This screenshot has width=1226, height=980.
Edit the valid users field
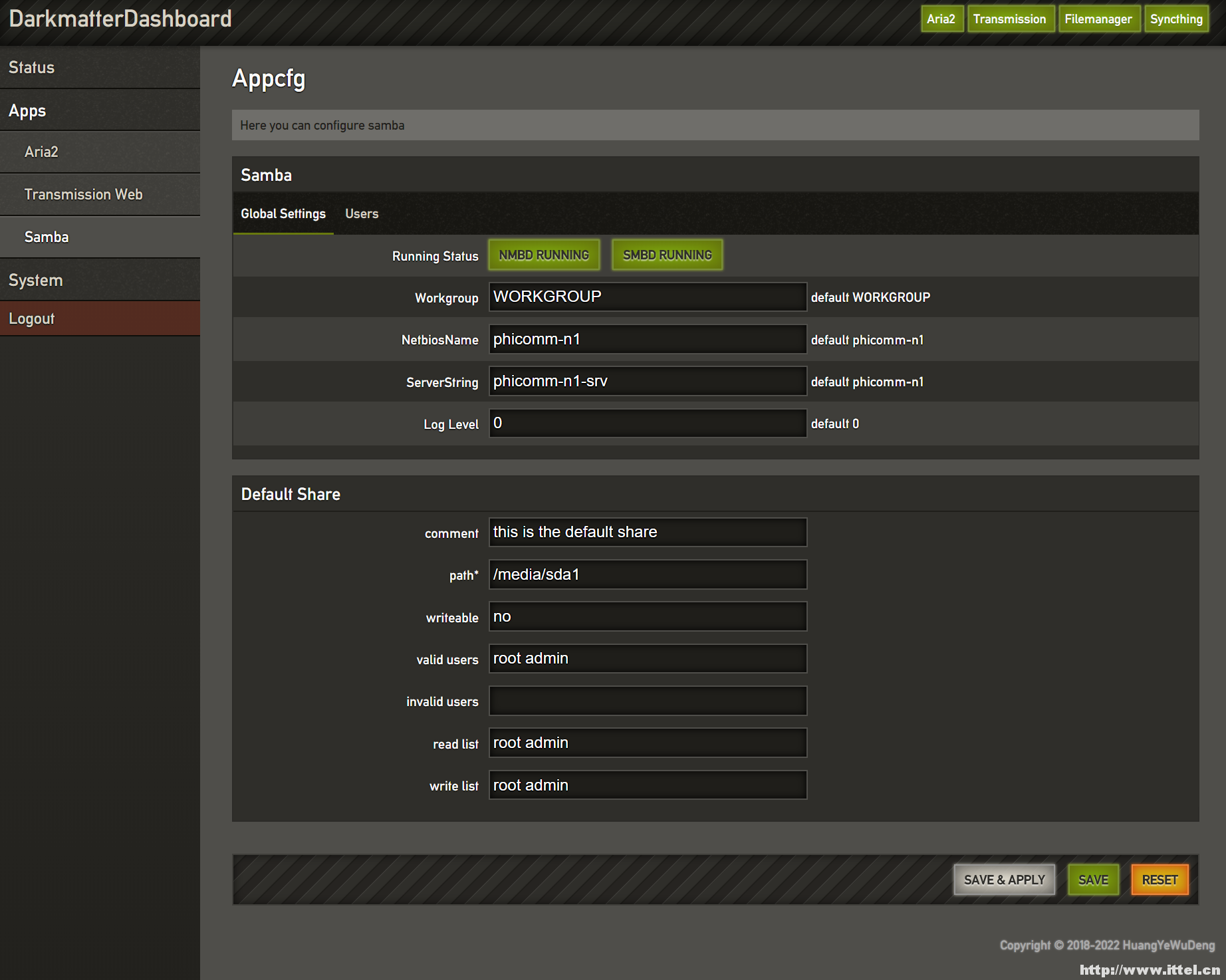click(x=648, y=658)
